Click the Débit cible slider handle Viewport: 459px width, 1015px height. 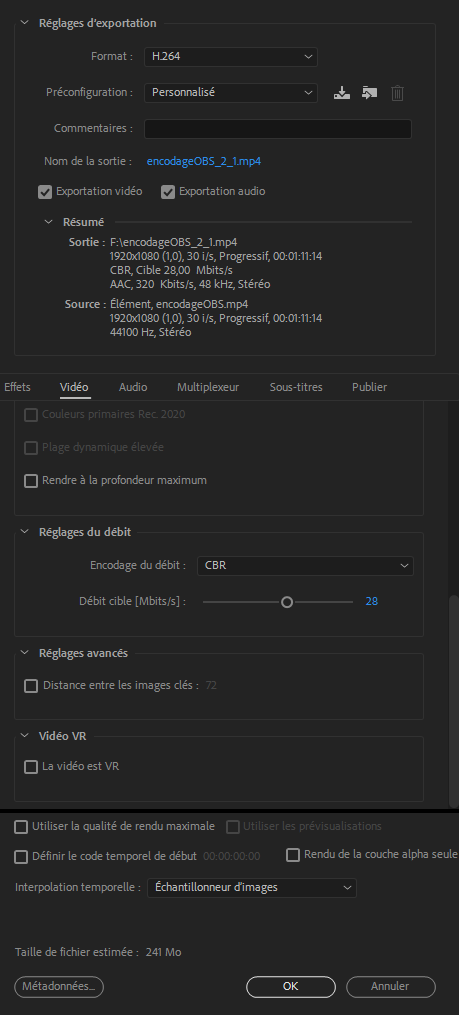click(x=287, y=602)
